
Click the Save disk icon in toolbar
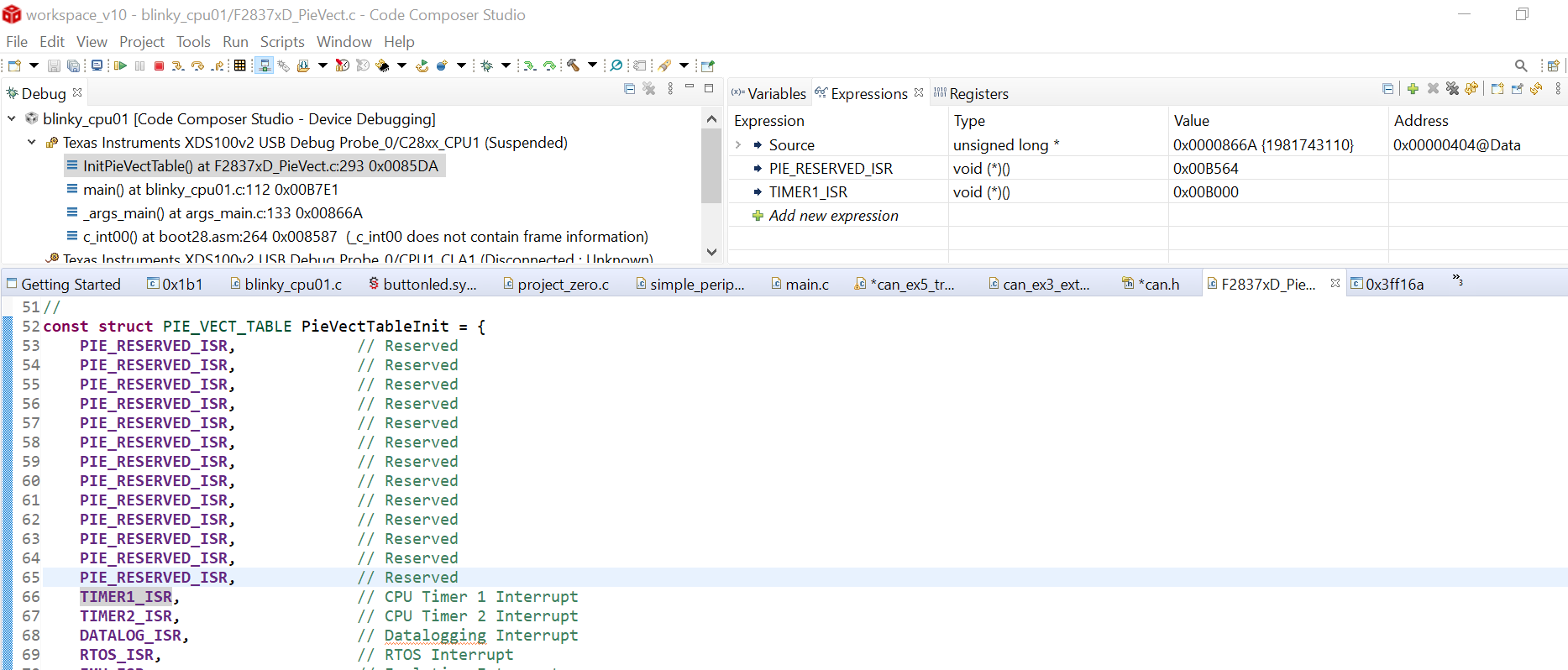54,65
